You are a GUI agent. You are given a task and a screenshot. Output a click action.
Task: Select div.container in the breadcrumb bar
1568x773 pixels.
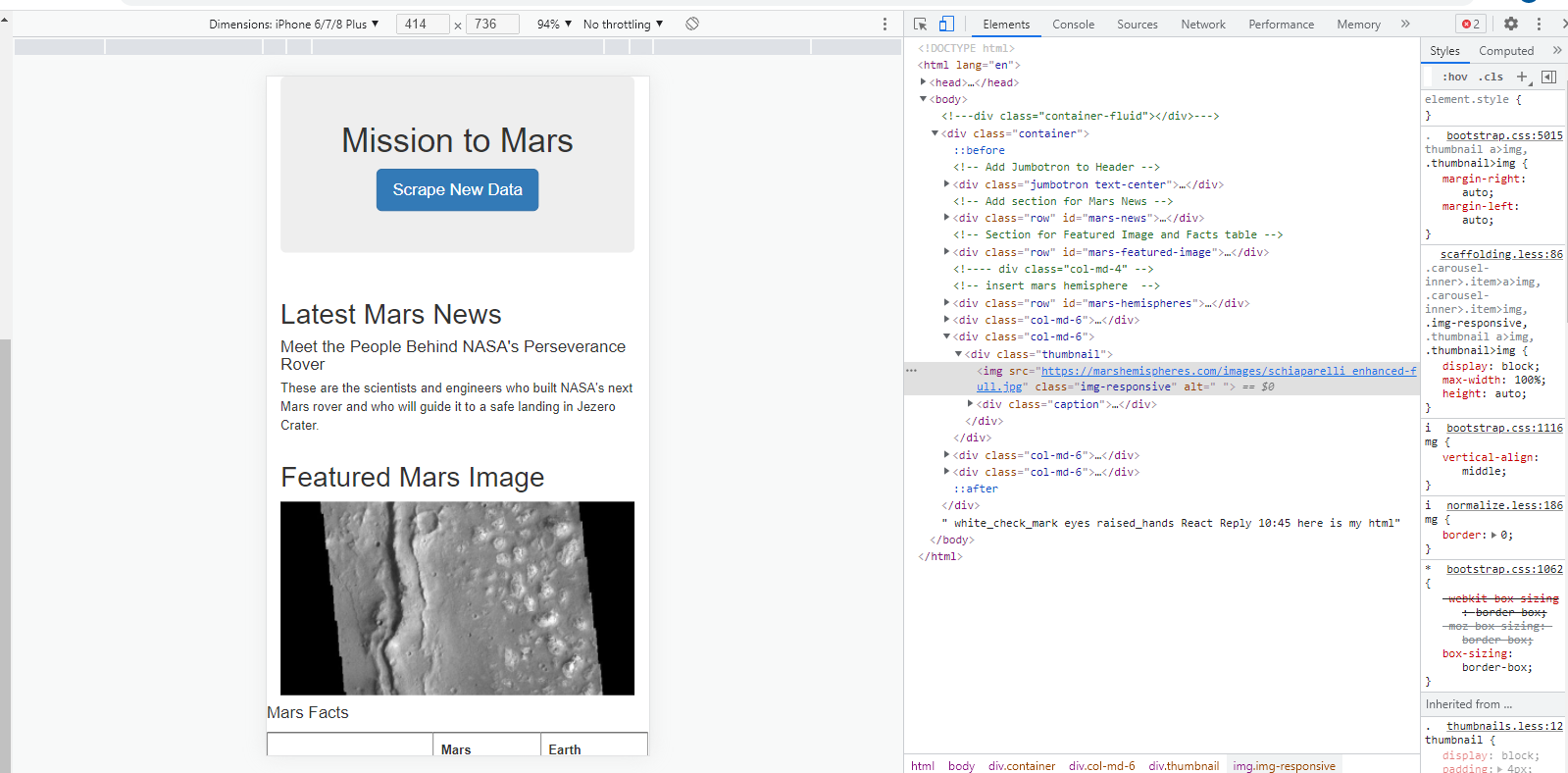1022,766
